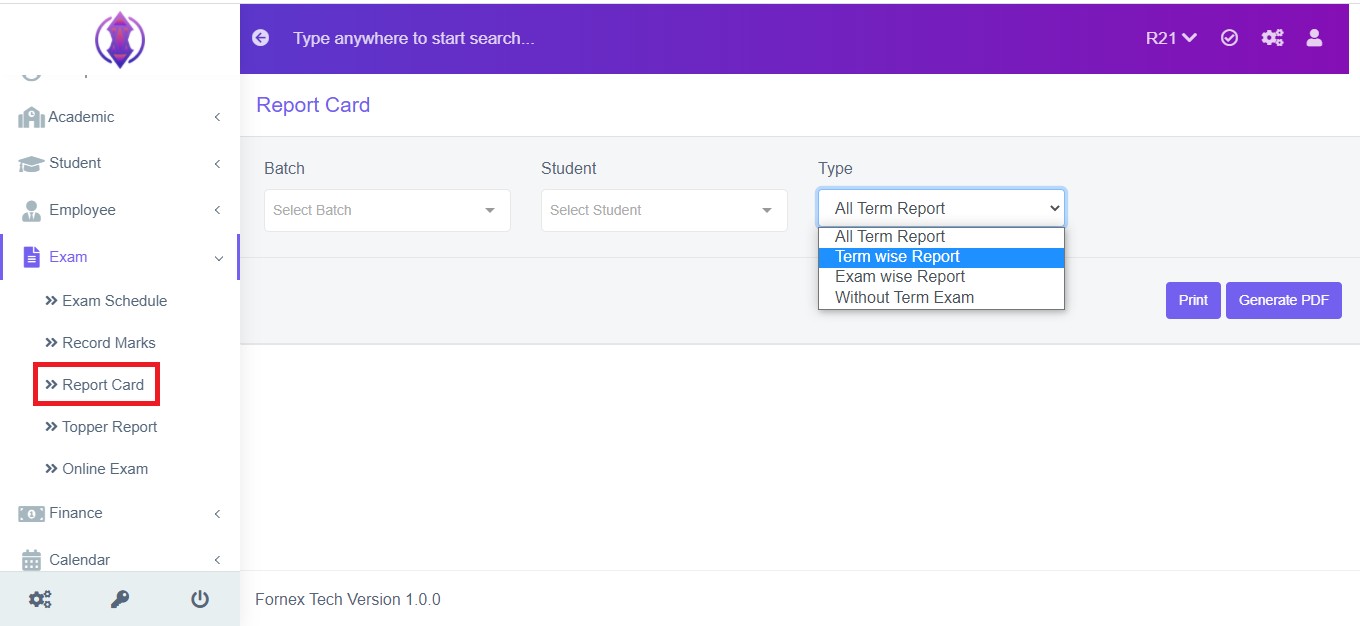Click the Calendar icon in sidebar

[x=31, y=560]
